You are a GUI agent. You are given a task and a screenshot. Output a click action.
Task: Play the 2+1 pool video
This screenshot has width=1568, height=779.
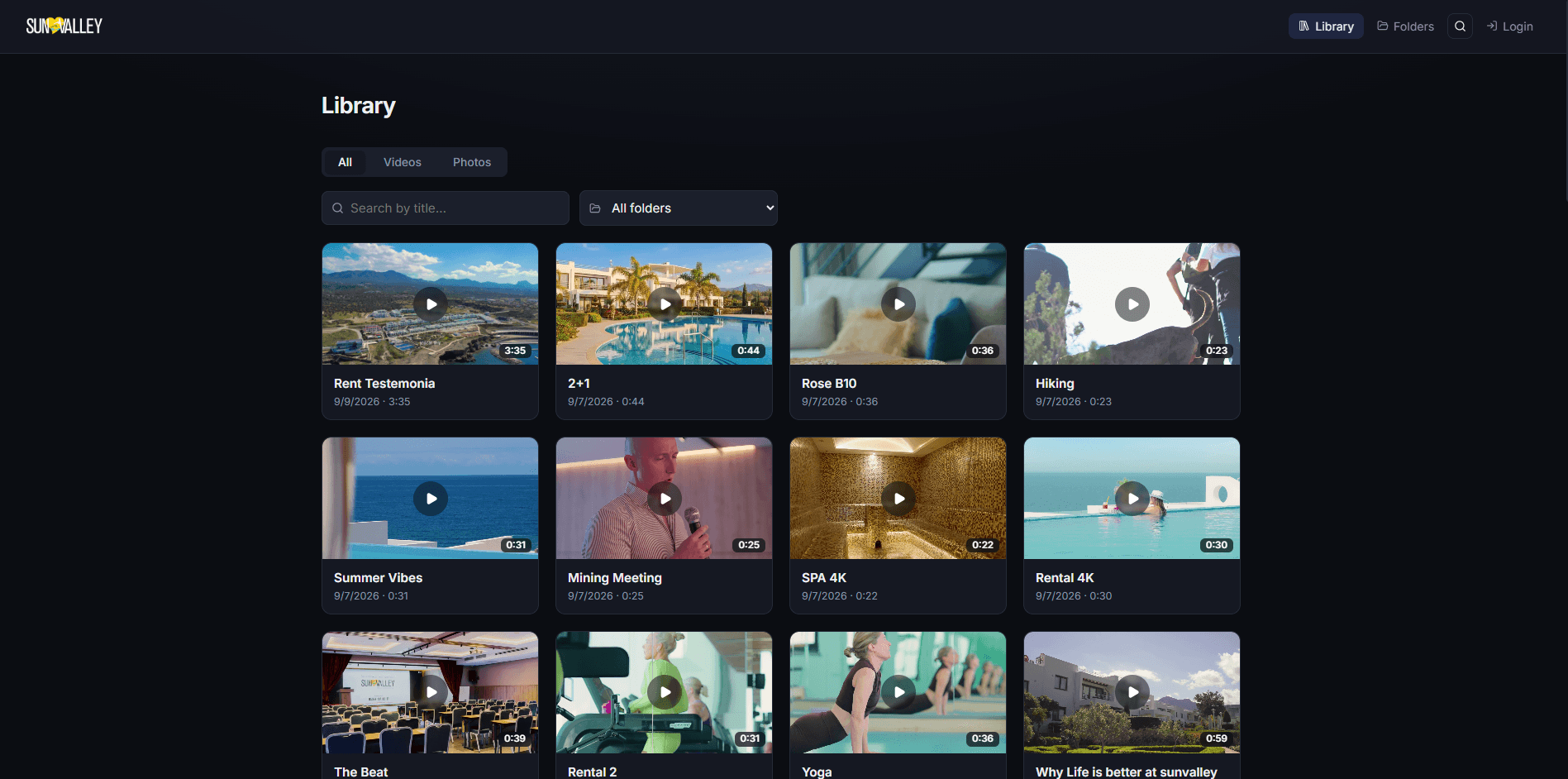[x=665, y=304]
